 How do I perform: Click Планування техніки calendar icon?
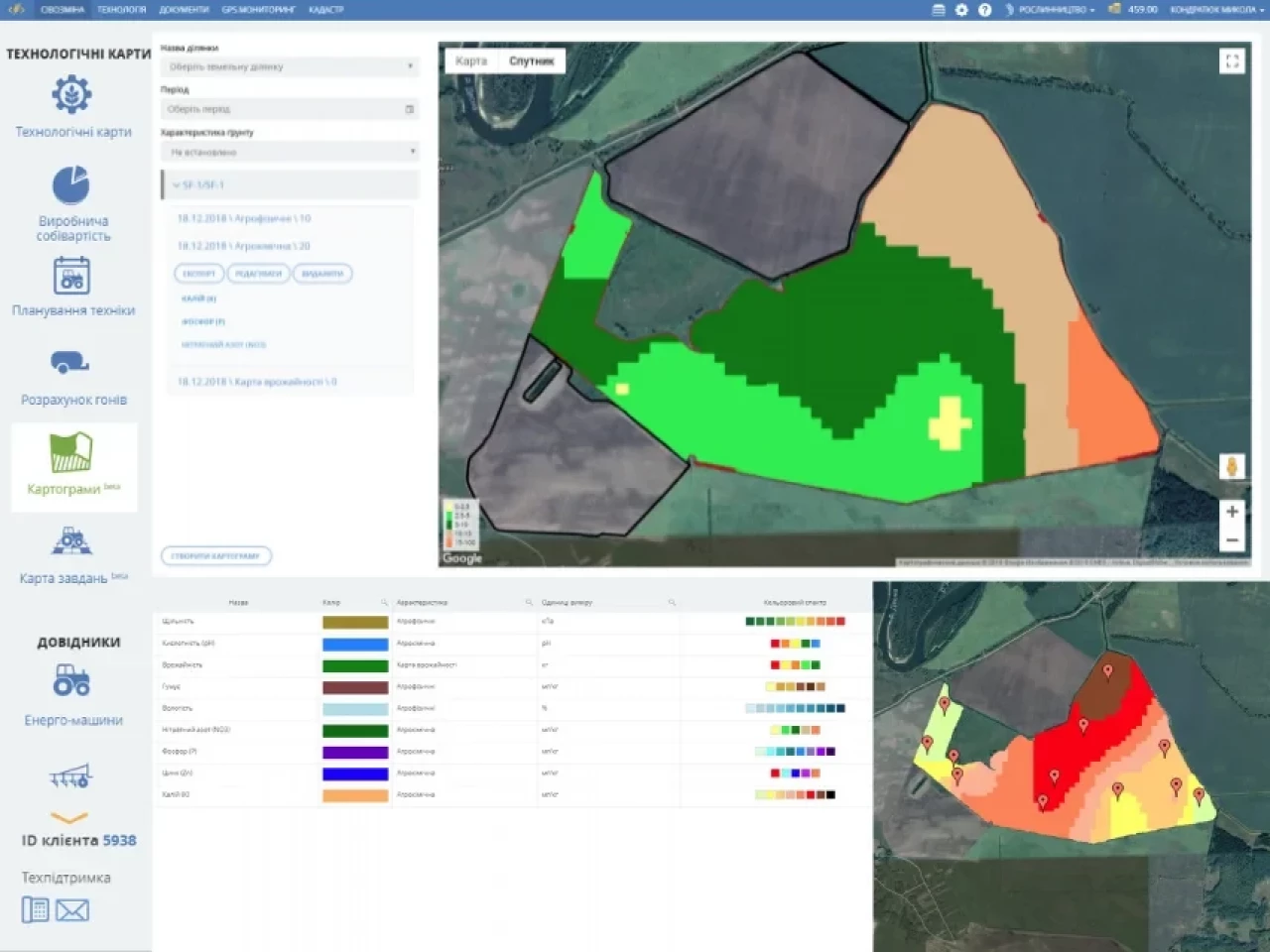coord(71,276)
